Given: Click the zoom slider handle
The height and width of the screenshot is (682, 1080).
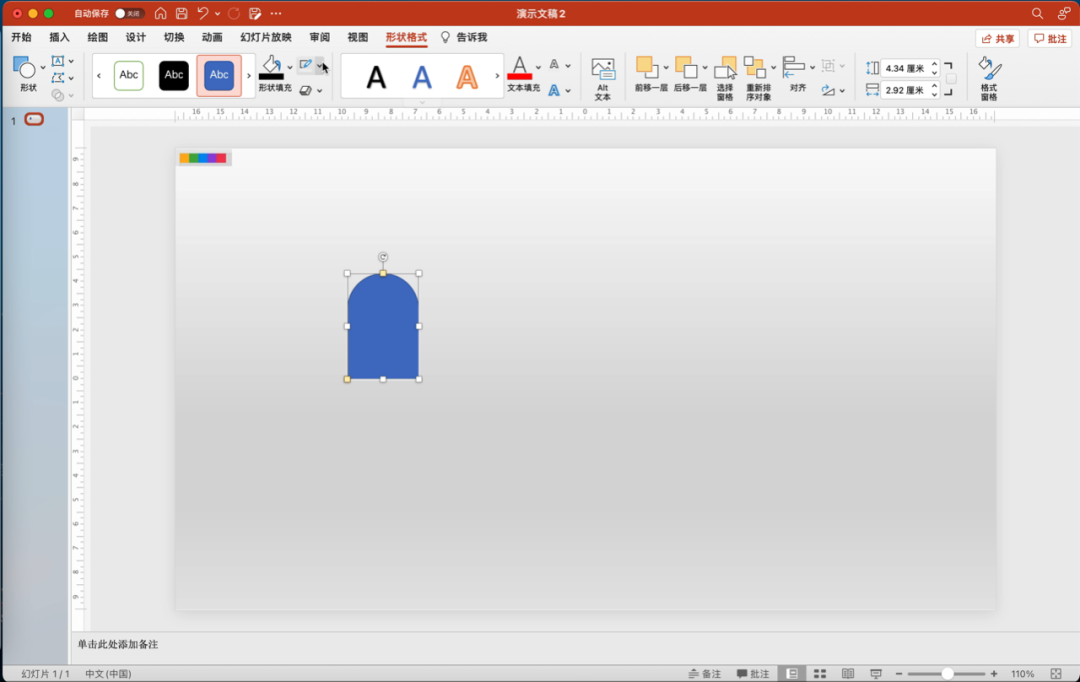Looking at the screenshot, I should [948, 674].
